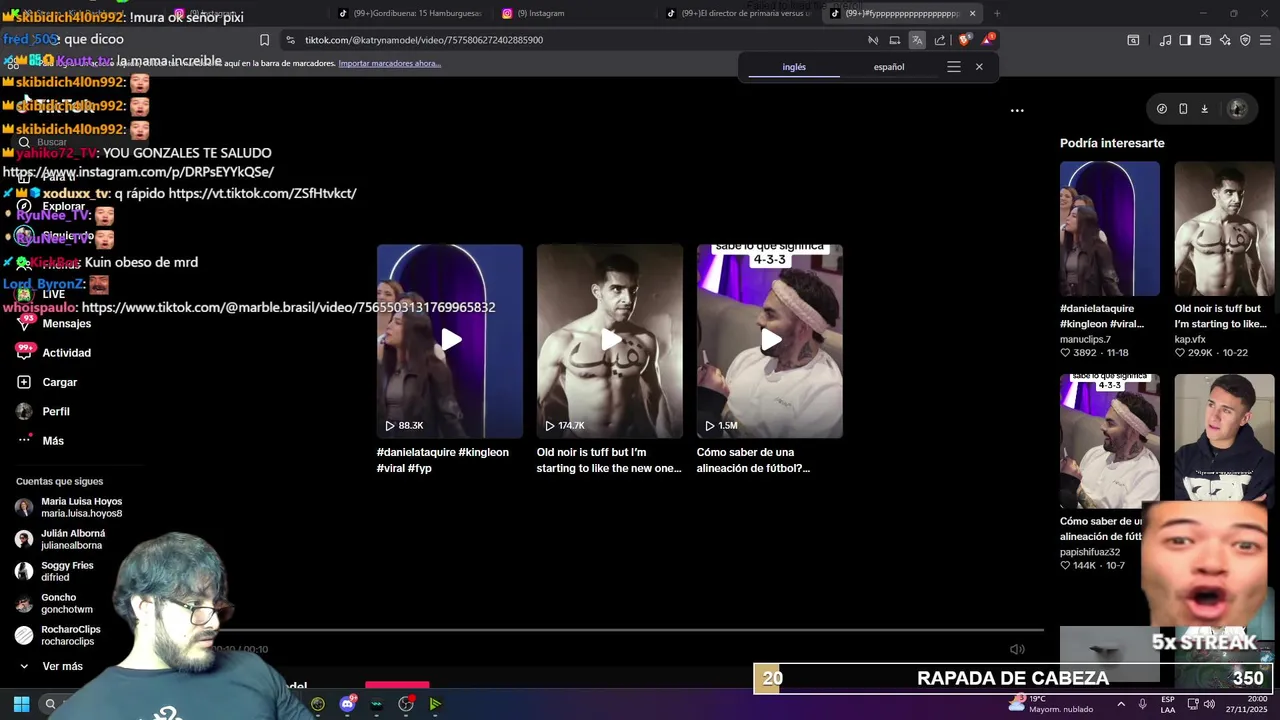
Task: Click the Buscar search field
Action: tap(80, 142)
